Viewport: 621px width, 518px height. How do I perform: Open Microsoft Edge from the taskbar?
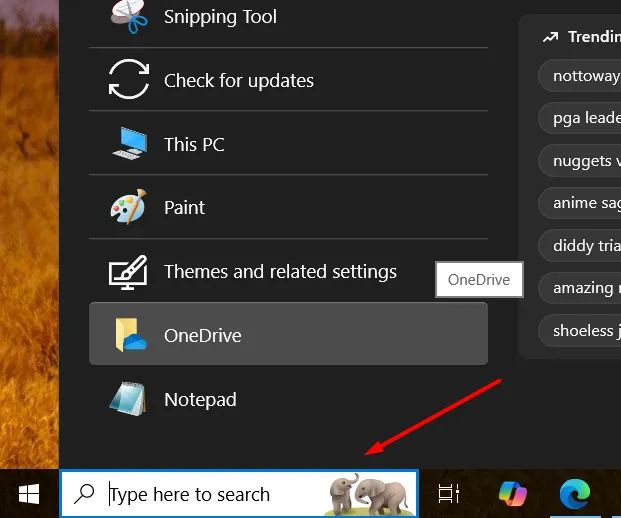coord(575,494)
